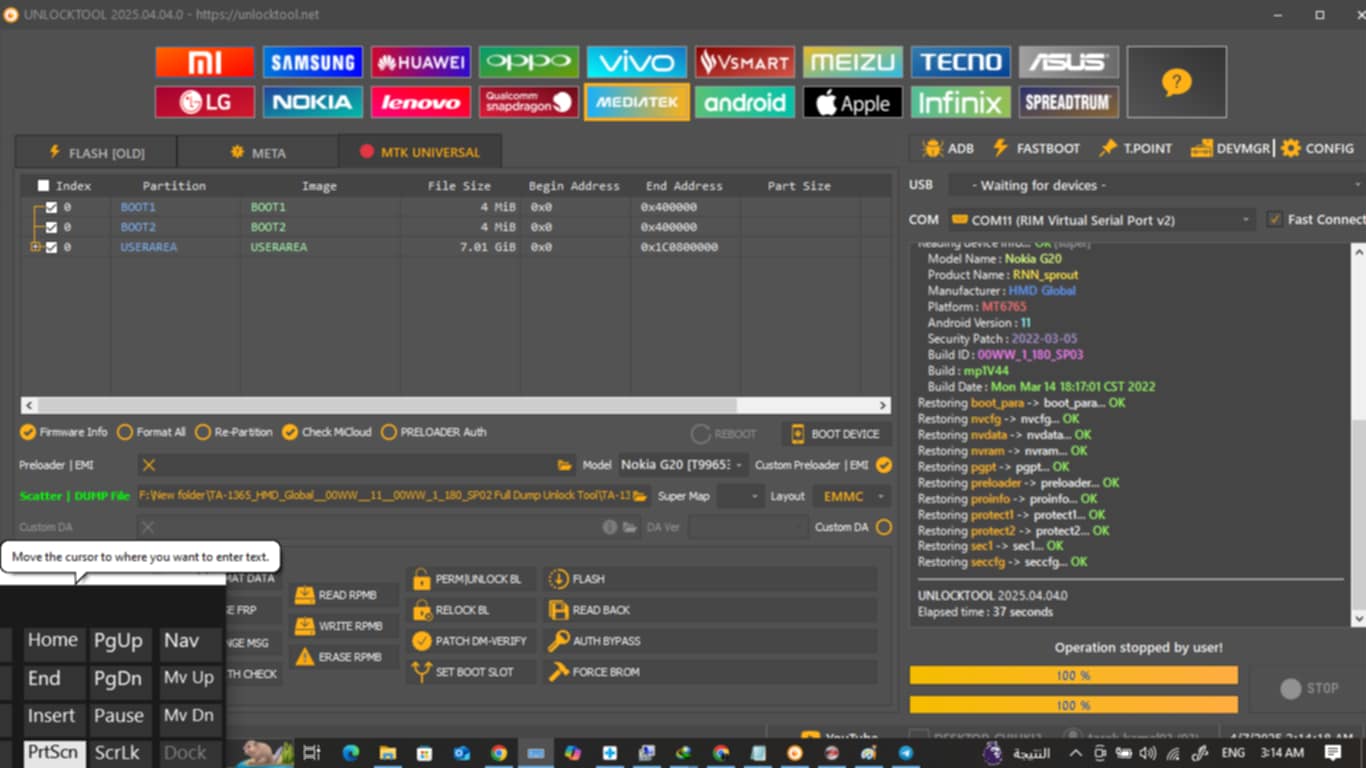Viewport: 1366px width, 768px height.
Task: Select the Xiaomi brand logo
Action: 204,62
